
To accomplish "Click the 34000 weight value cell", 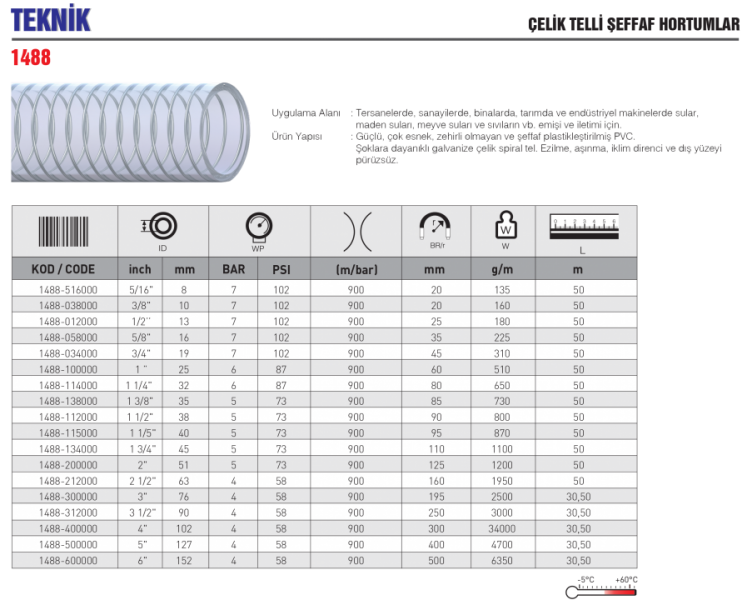I will click(501, 529).
